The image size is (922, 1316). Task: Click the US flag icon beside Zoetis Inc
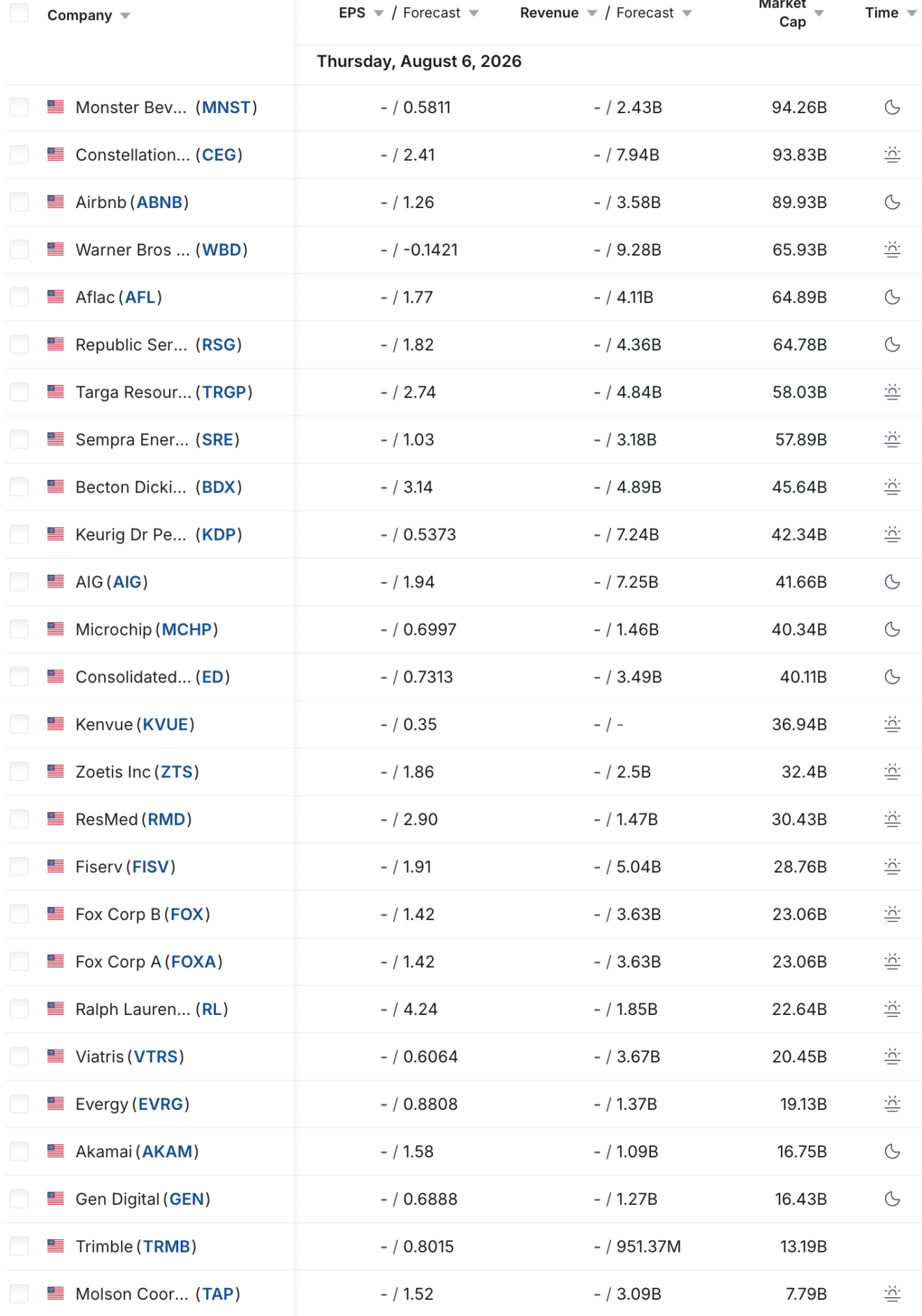click(x=56, y=771)
